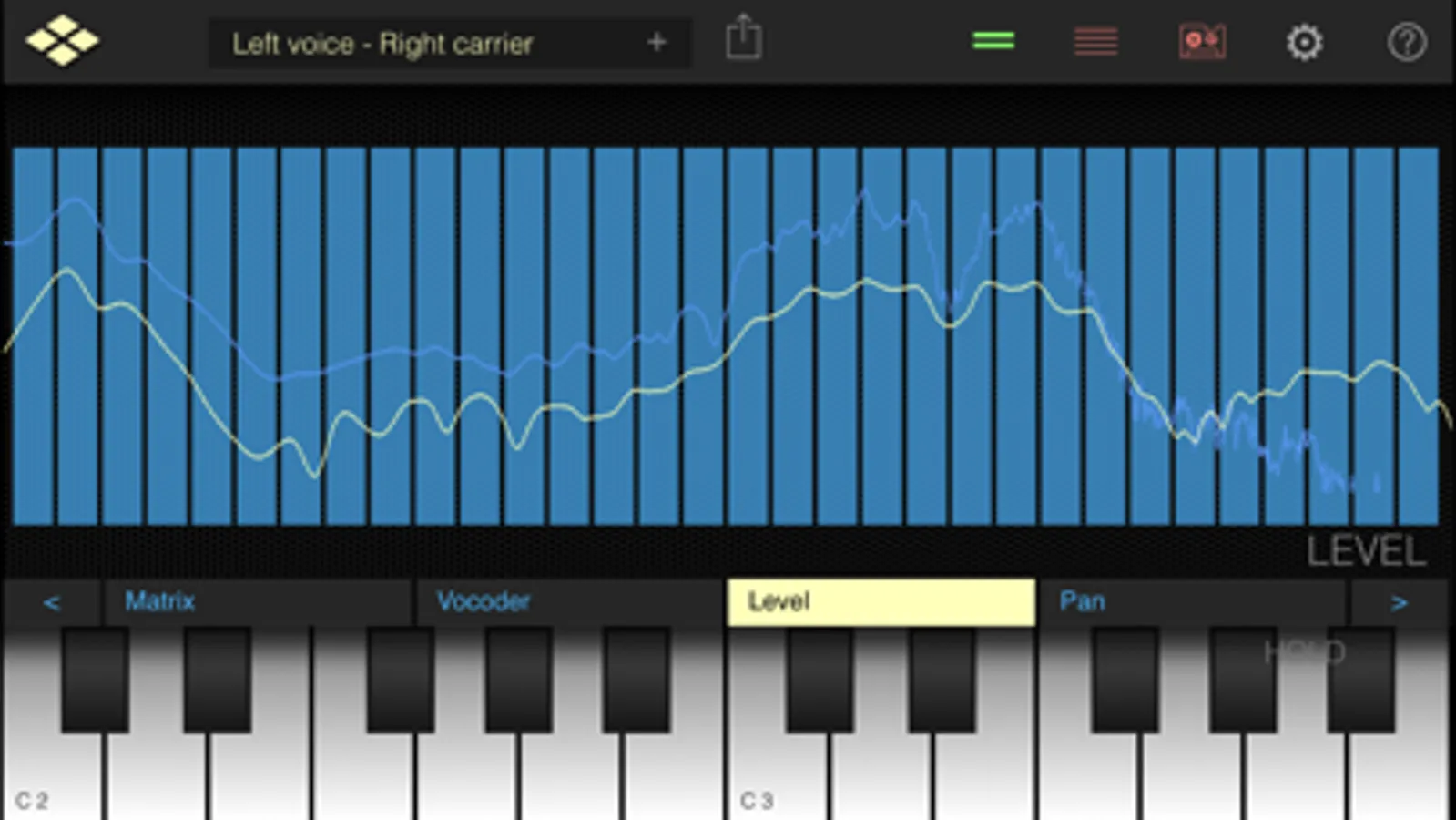Open the 'Left voice - Right carrier' preset field
Screen dimensions: 1456x820
click(450, 43)
